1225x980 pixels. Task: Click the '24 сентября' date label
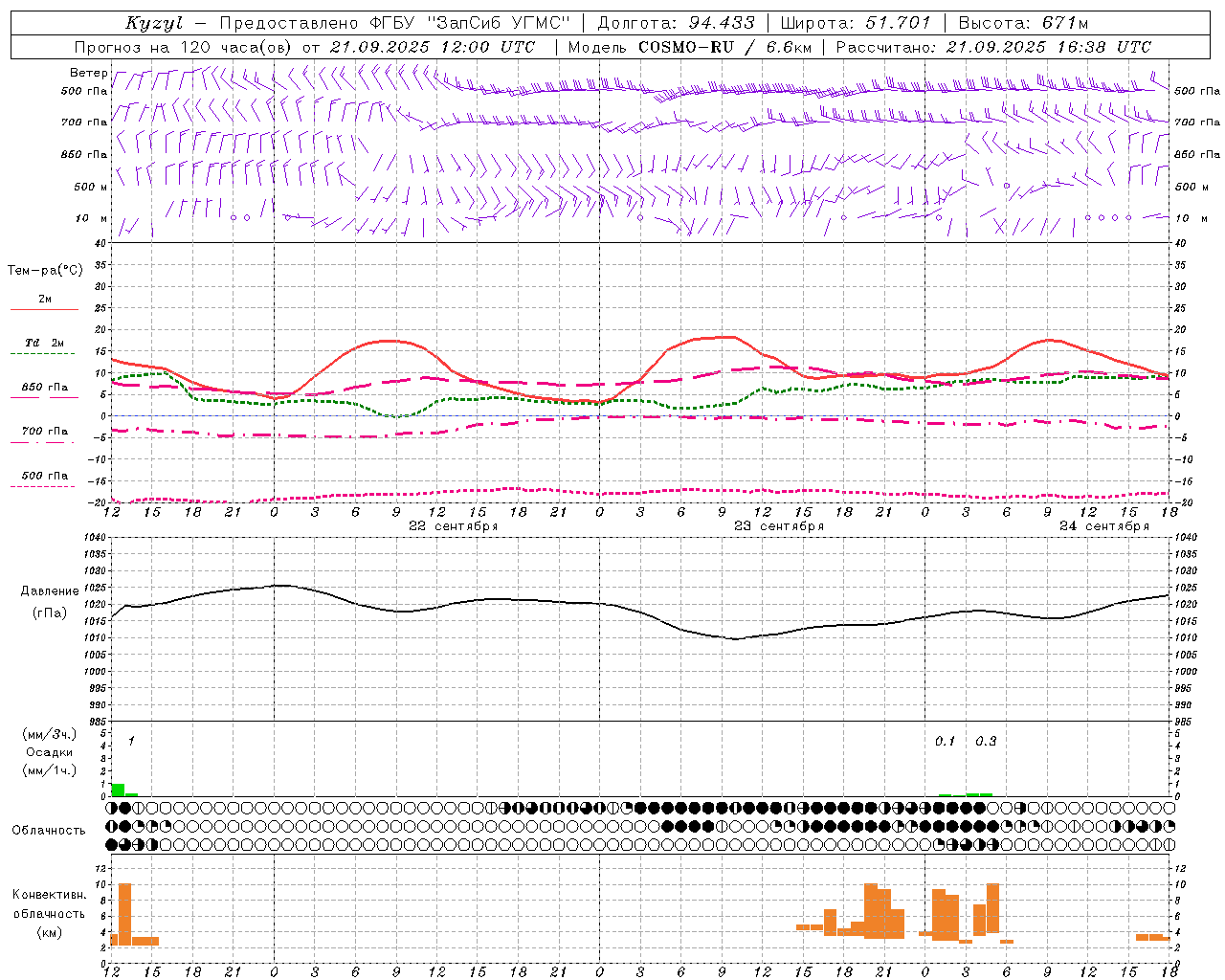pos(1104,526)
